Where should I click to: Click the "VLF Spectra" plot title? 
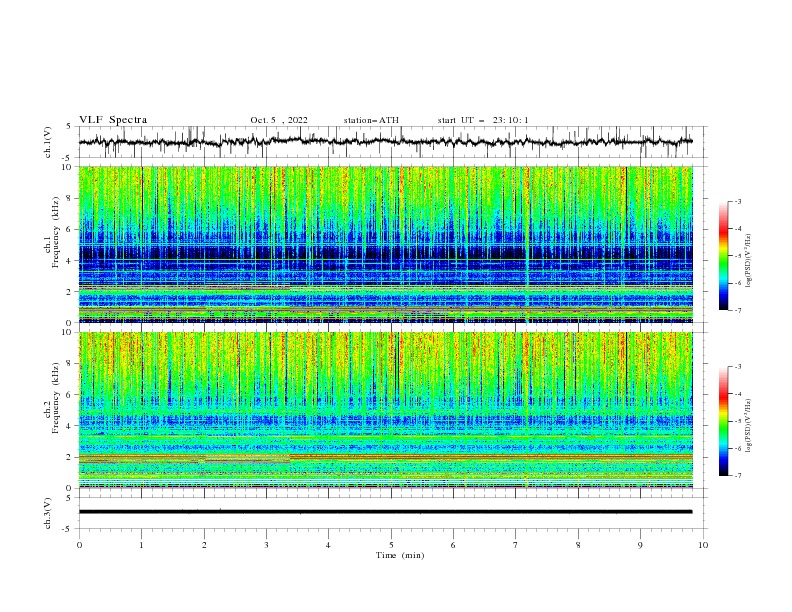click(x=113, y=120)
